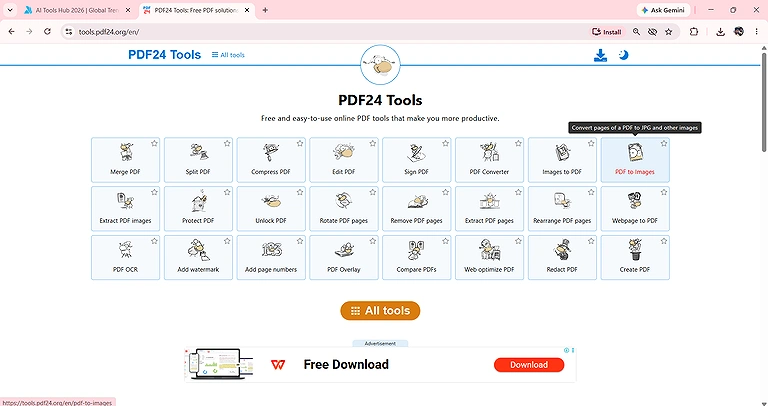Click the page vertical scrollbar thumb
The width and height of the screenshot is (768, 406).
click(x=764, y=101)
